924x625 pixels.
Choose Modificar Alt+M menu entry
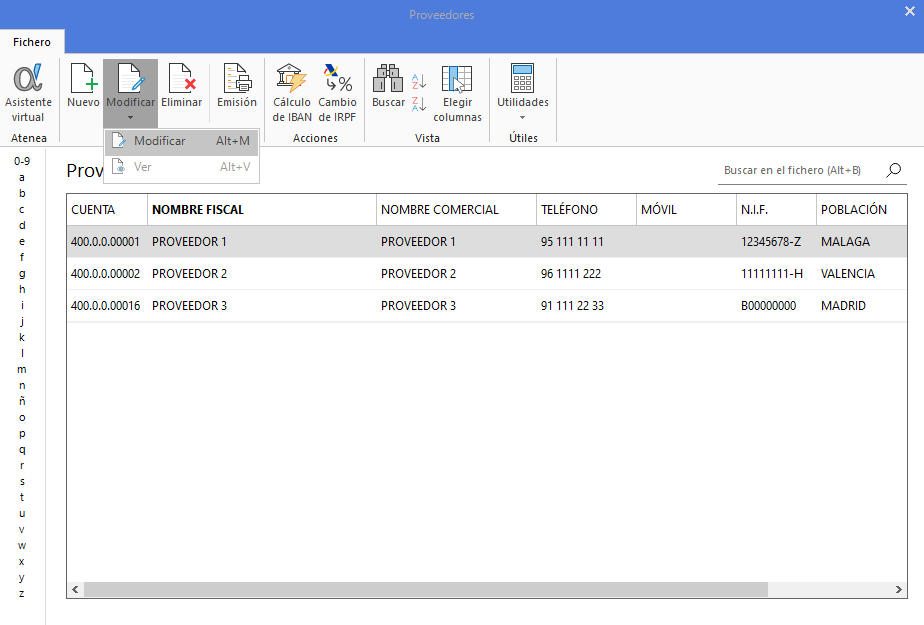tap(182, 141)
